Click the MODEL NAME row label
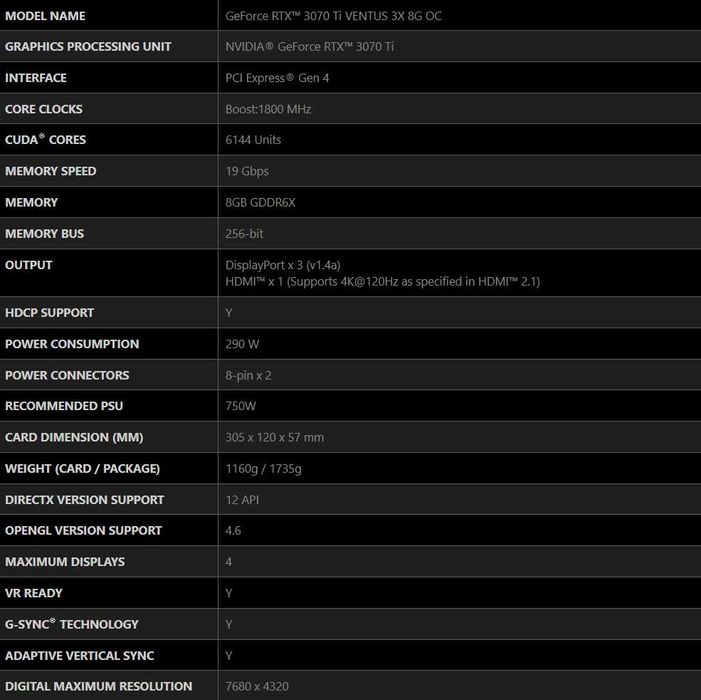The width and height of the screenshot is (701, 700). (45, 16)
